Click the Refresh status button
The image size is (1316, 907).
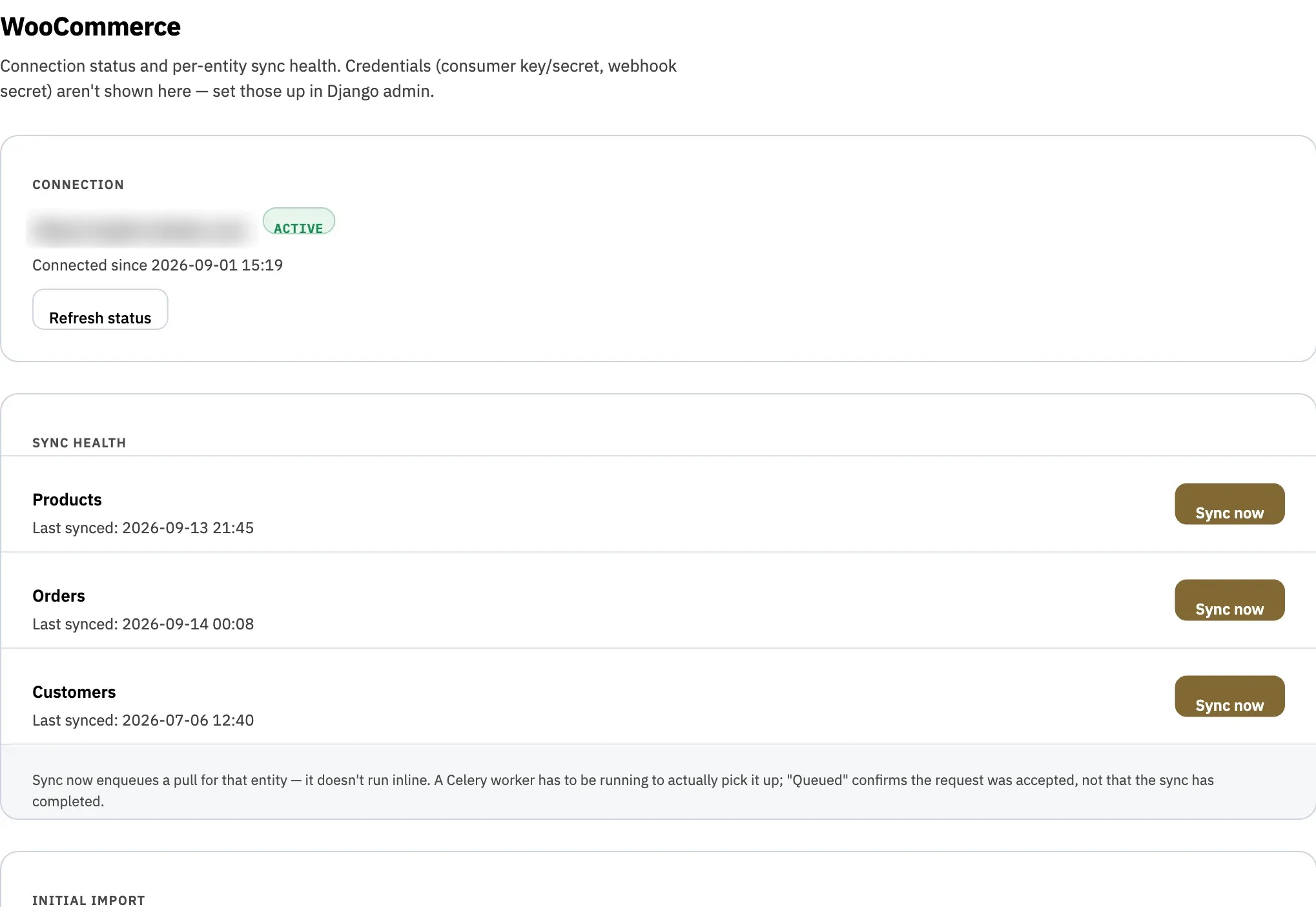[x=100, y=309]
